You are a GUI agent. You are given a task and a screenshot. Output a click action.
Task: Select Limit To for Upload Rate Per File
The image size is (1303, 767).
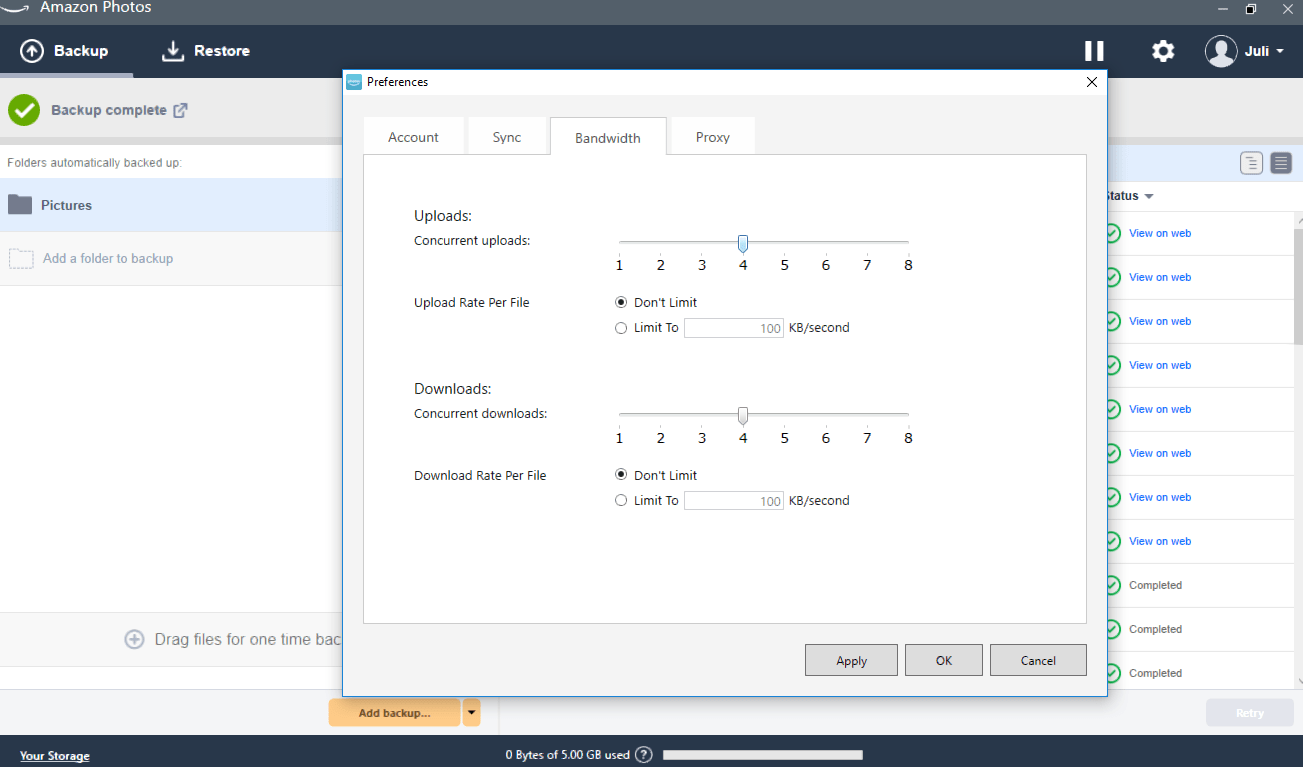[x=621, y=328]
